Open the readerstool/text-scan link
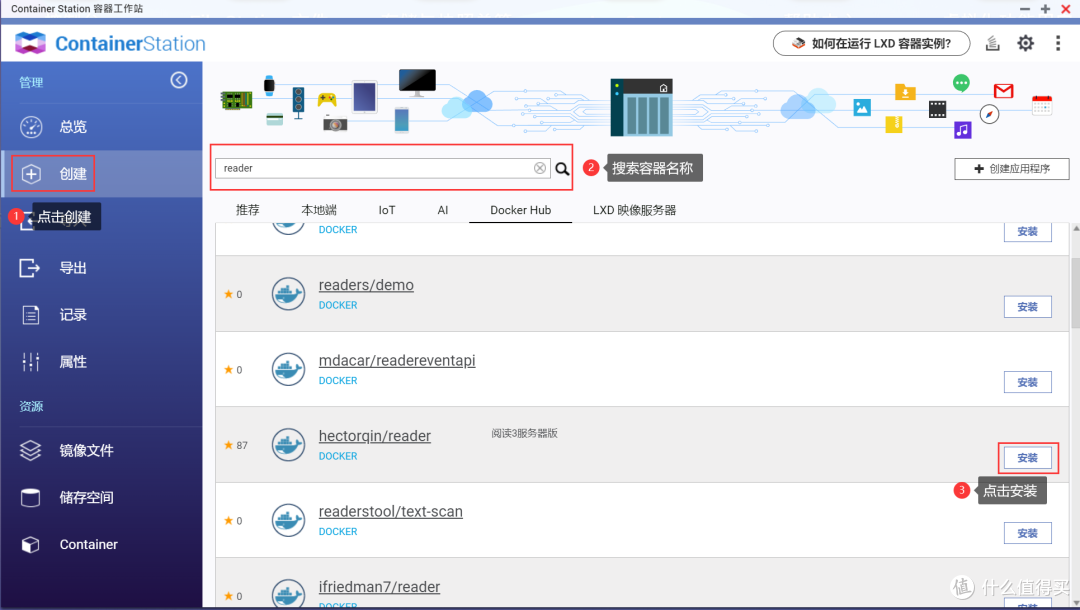The image size is (1080, 610). tap(391, 512)
